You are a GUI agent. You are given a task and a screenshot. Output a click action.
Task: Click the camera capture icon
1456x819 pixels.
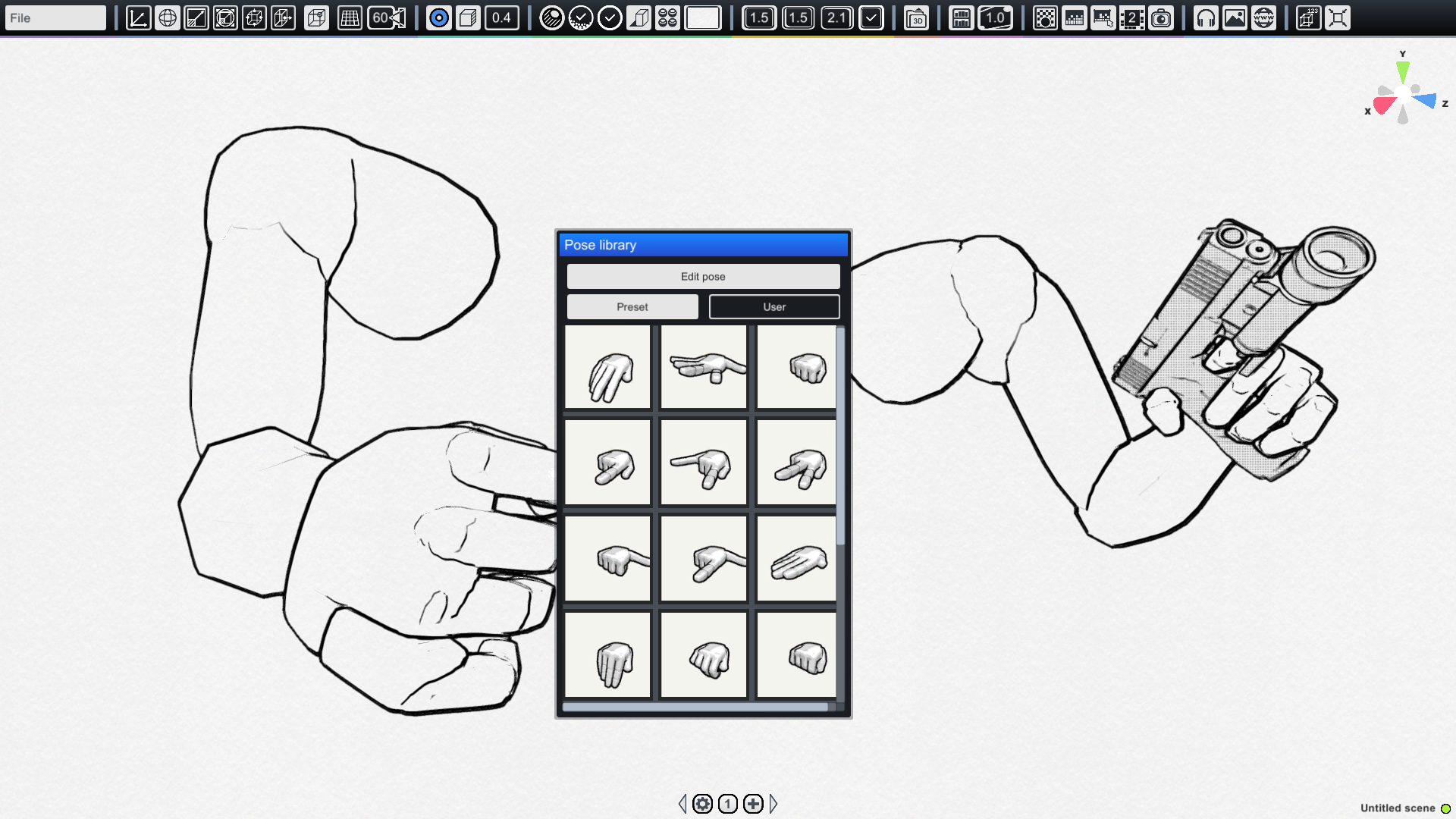(1161, 17)
